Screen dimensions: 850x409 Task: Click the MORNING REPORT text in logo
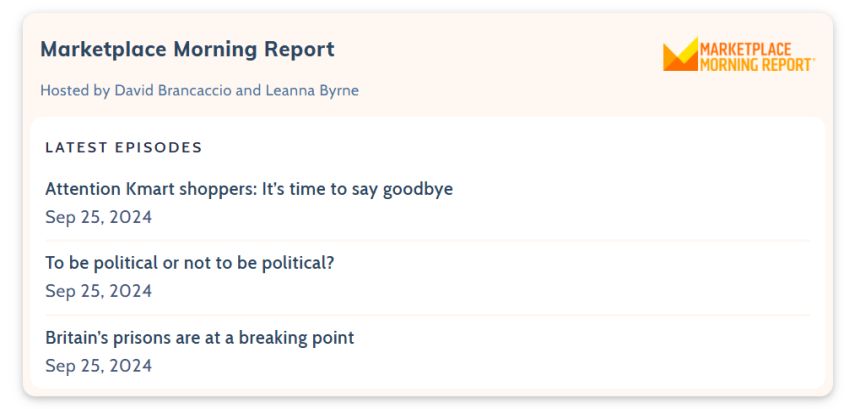pos(756,65)
